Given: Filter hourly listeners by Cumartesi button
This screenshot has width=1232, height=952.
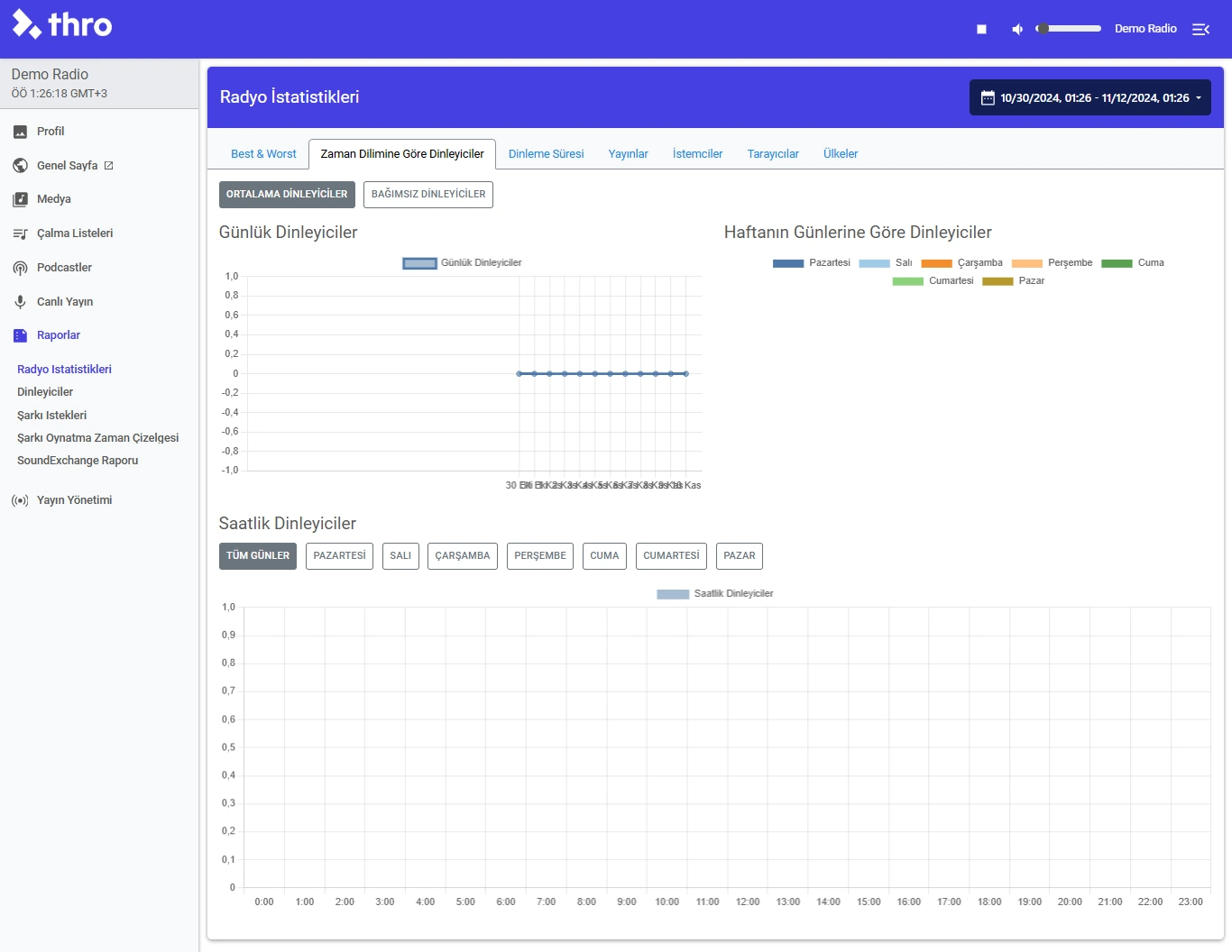Looking at the screenshot, I should pyautogui.click(x=671, y=556).
